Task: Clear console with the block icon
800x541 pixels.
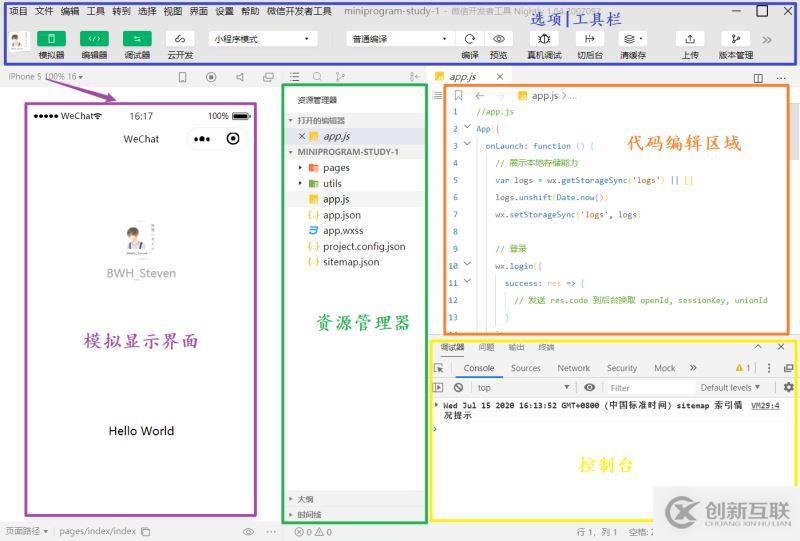Action: pyautogui.click(x=458, y=387)
